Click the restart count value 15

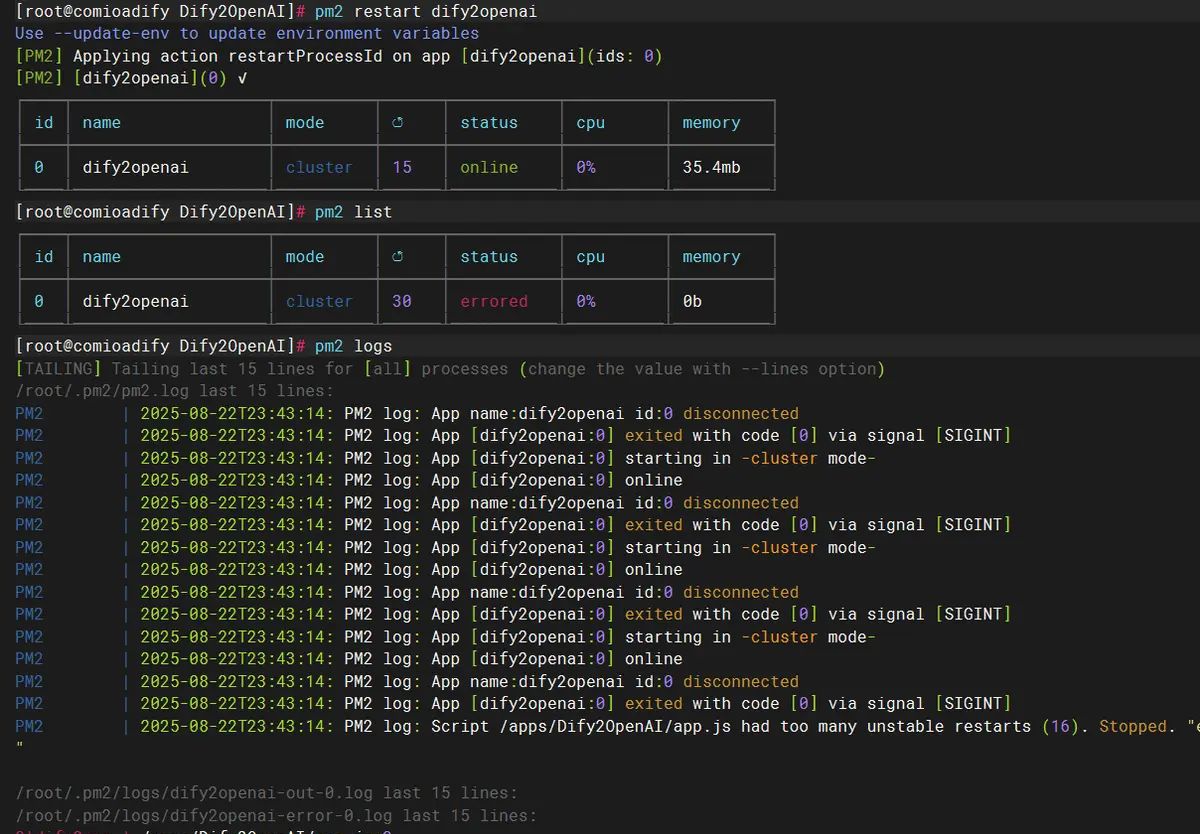coord(402,167)
